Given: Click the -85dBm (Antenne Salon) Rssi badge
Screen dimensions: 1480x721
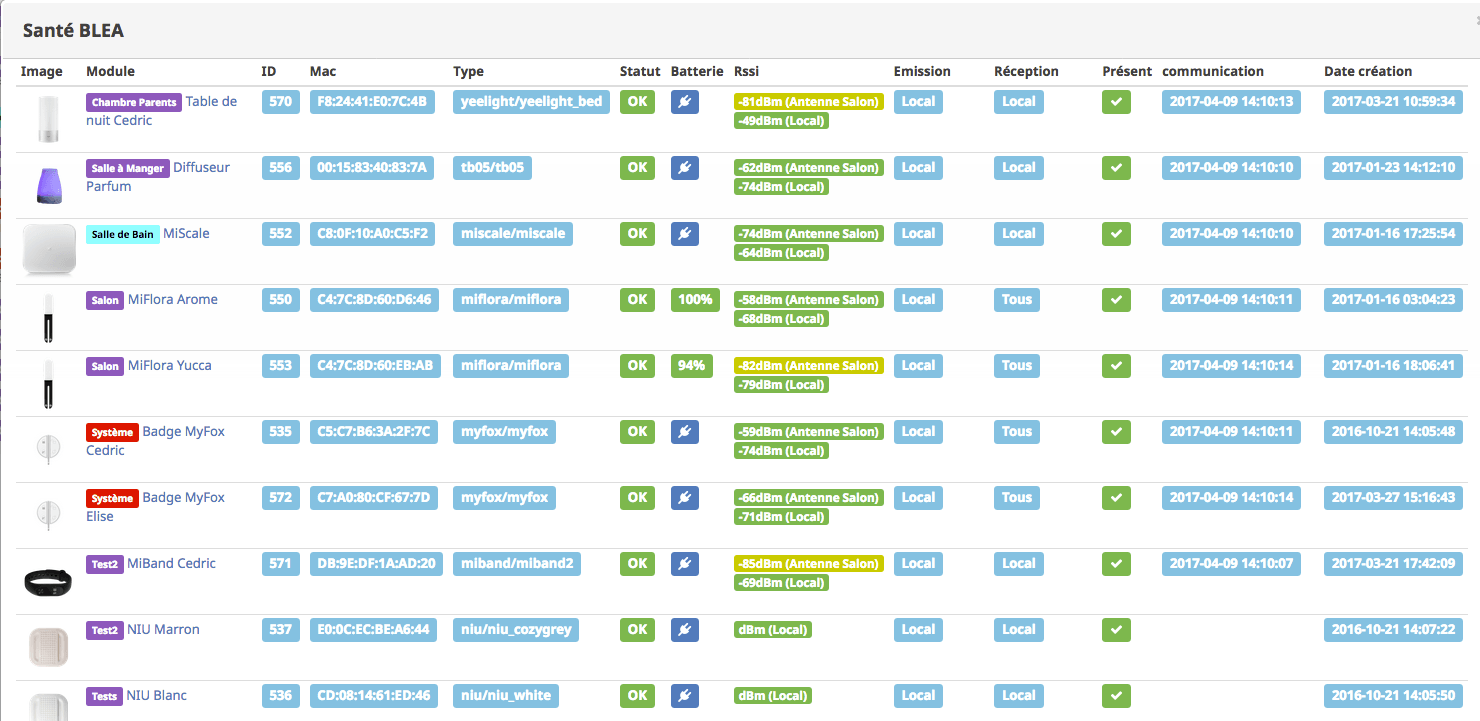Looking at the screenshot, I should [809, 564].
